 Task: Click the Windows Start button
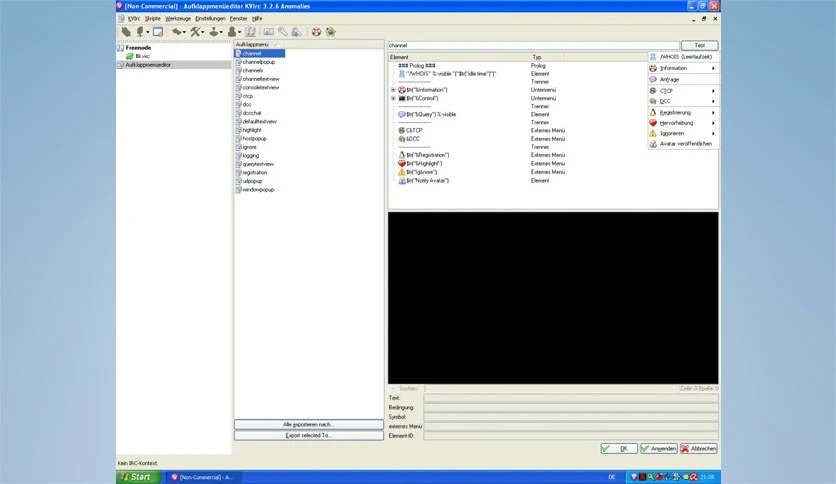pos(138,477)
